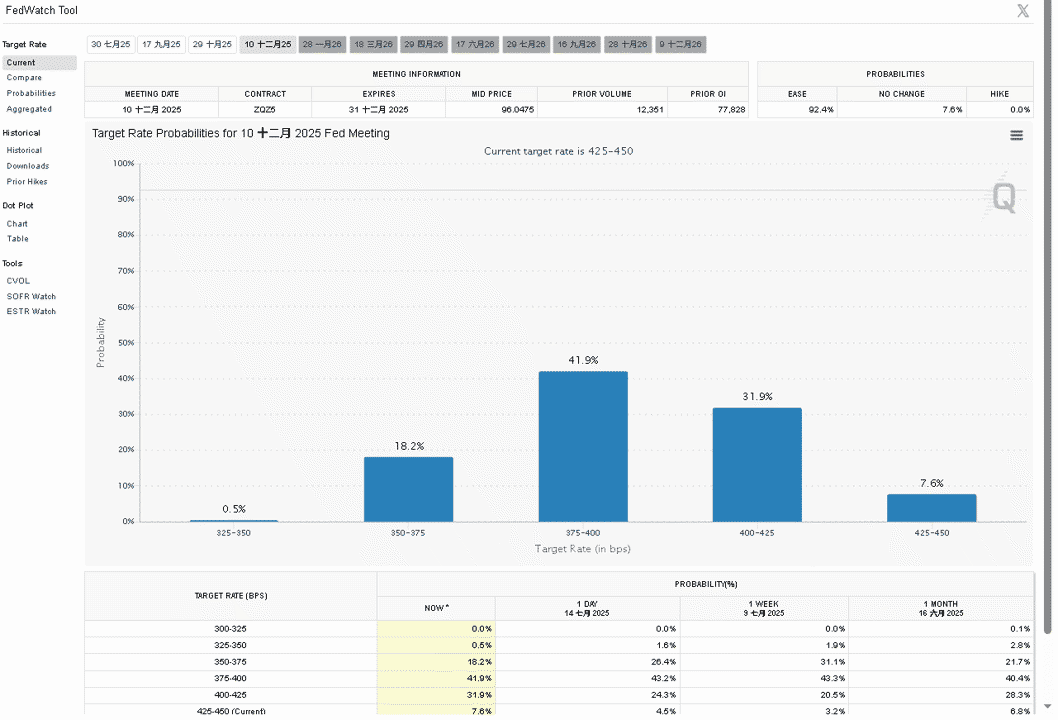Click the expires date 31 十二月 2025
The height and width of the screenshot is (720, 1058).
coord(379,109)
